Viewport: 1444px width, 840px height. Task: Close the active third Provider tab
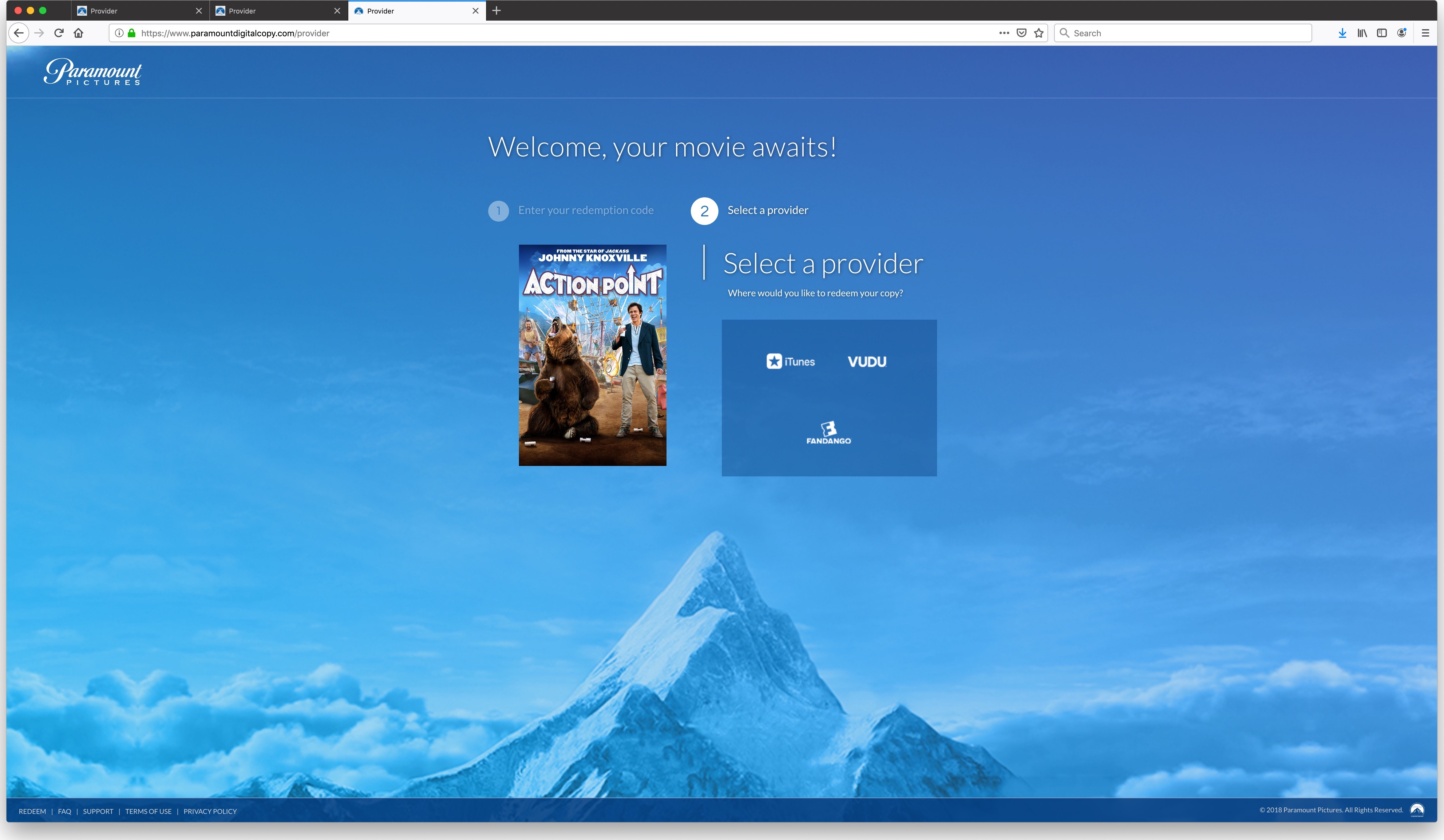click(476, 11)
